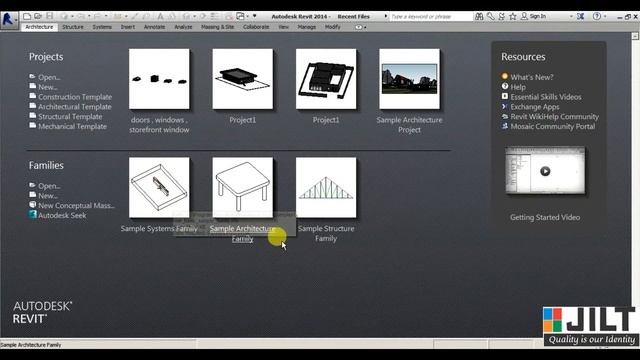
Task: Click the Favorites star icon
Action: click(x=513, y=16)
